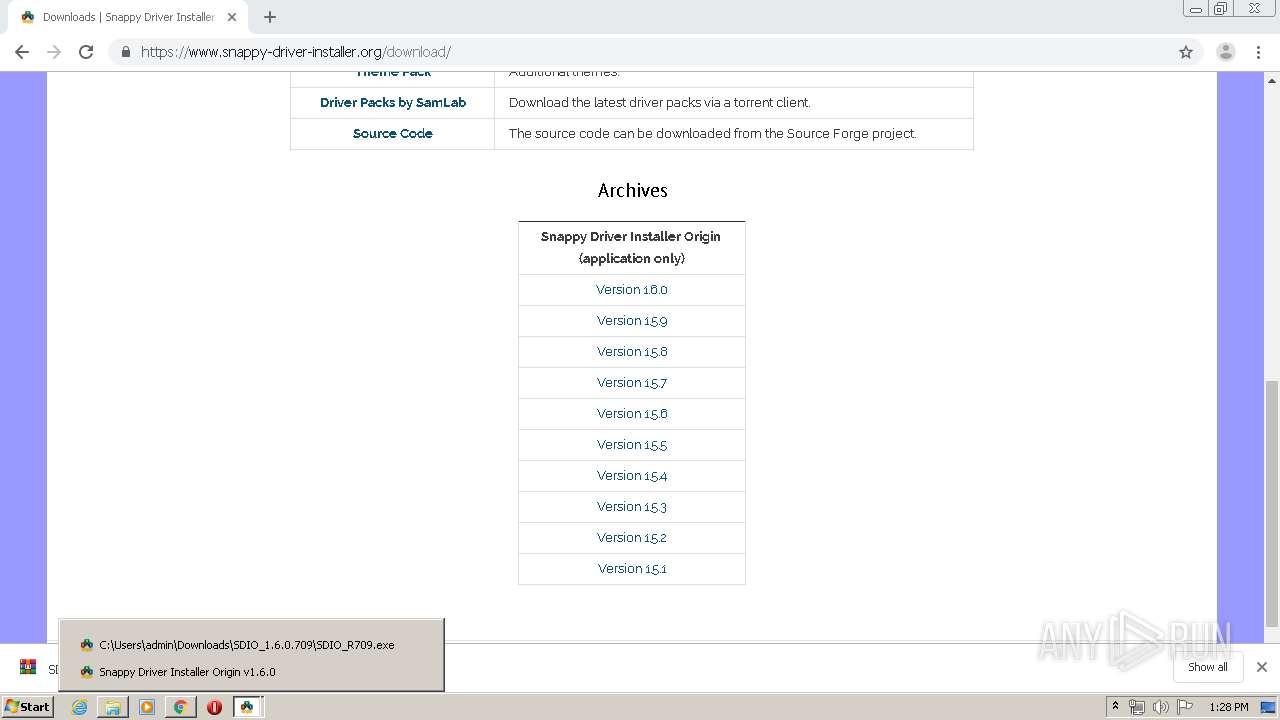Image resolution: width=1280 pixels, height=720 pixels.
Task: Download Version 1.5.4 archive
Action: pos(632,475)
